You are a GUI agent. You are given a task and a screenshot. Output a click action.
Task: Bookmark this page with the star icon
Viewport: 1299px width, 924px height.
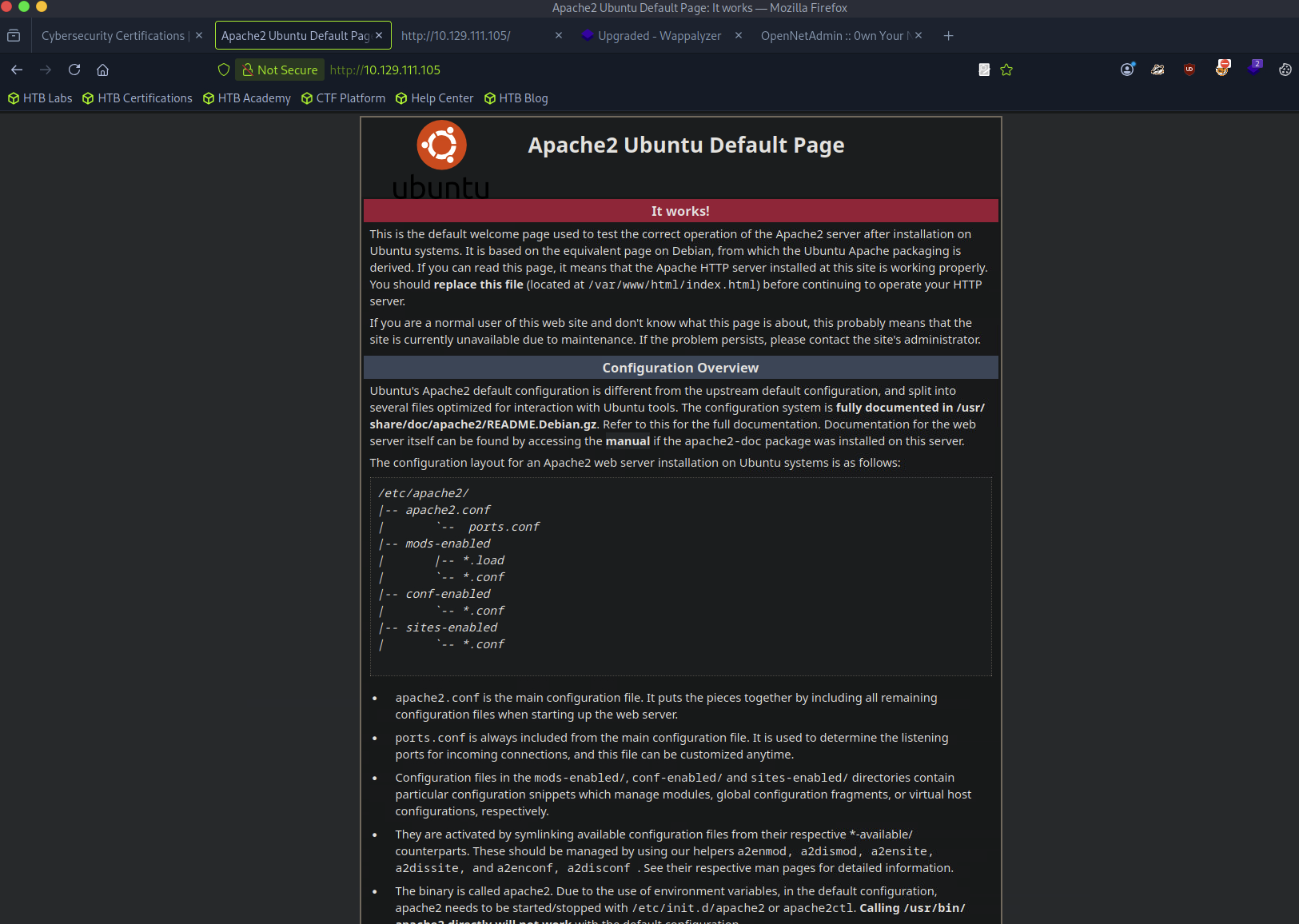click(x=1006, y=70)
